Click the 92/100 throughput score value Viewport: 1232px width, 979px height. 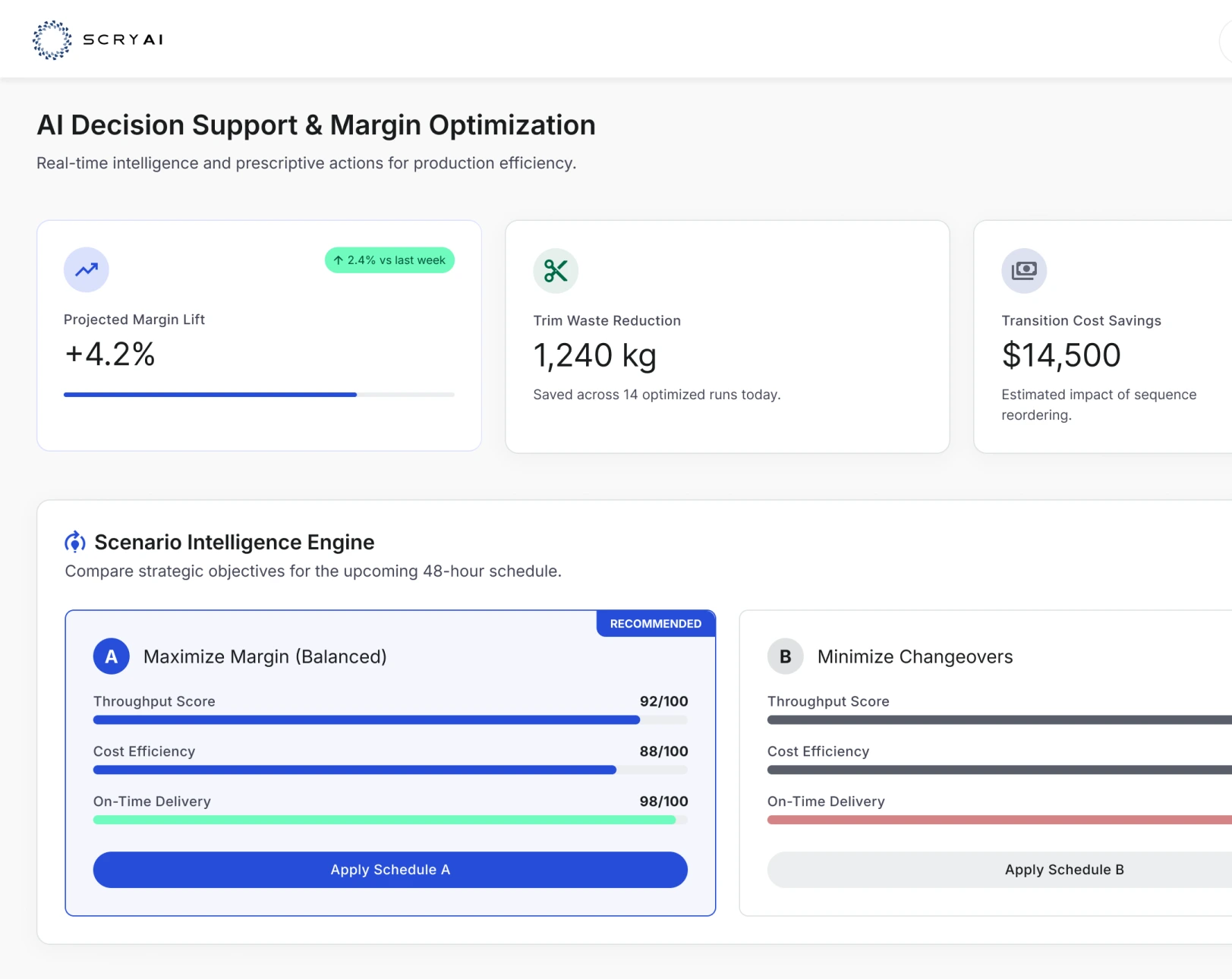coord(664,701)
